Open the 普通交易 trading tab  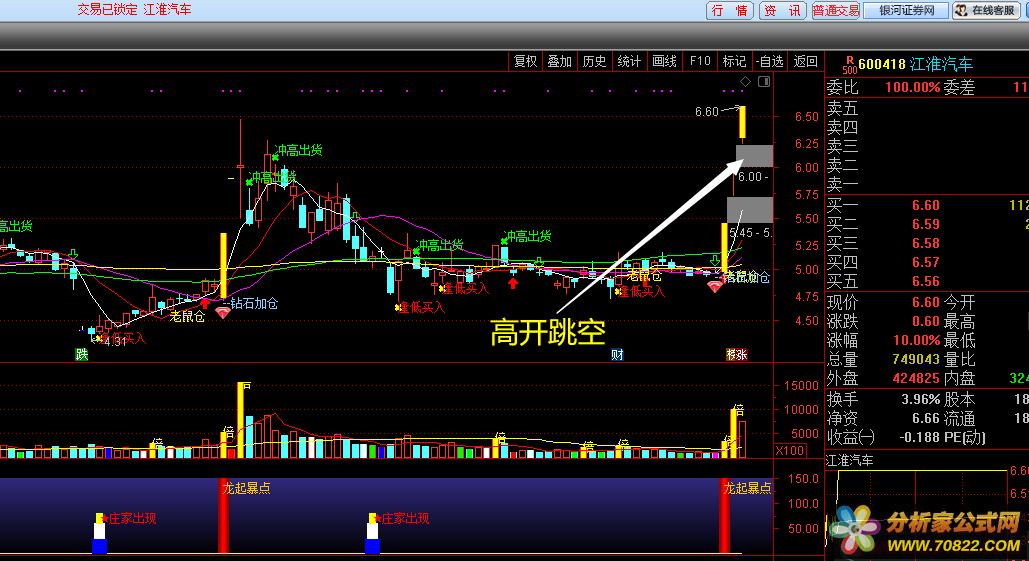point(835,10)
